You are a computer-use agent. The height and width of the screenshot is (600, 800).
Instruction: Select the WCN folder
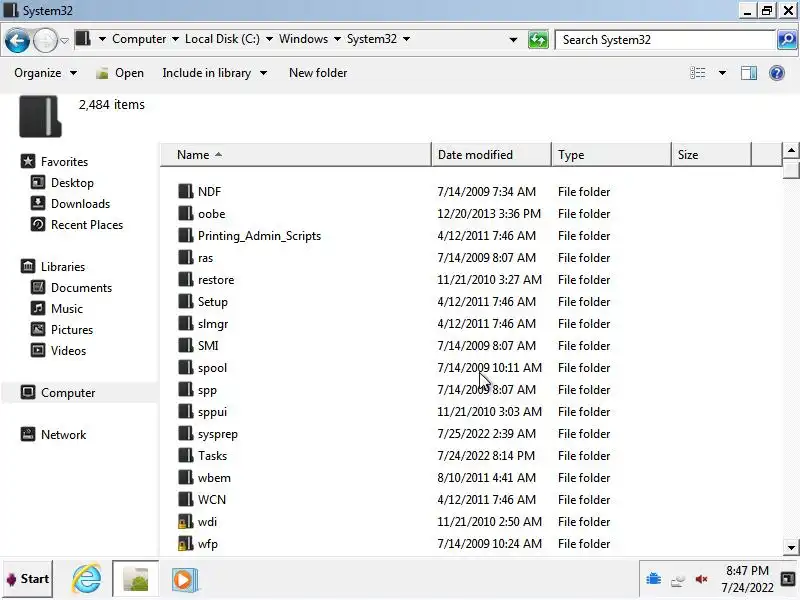[x=212, y=499]
